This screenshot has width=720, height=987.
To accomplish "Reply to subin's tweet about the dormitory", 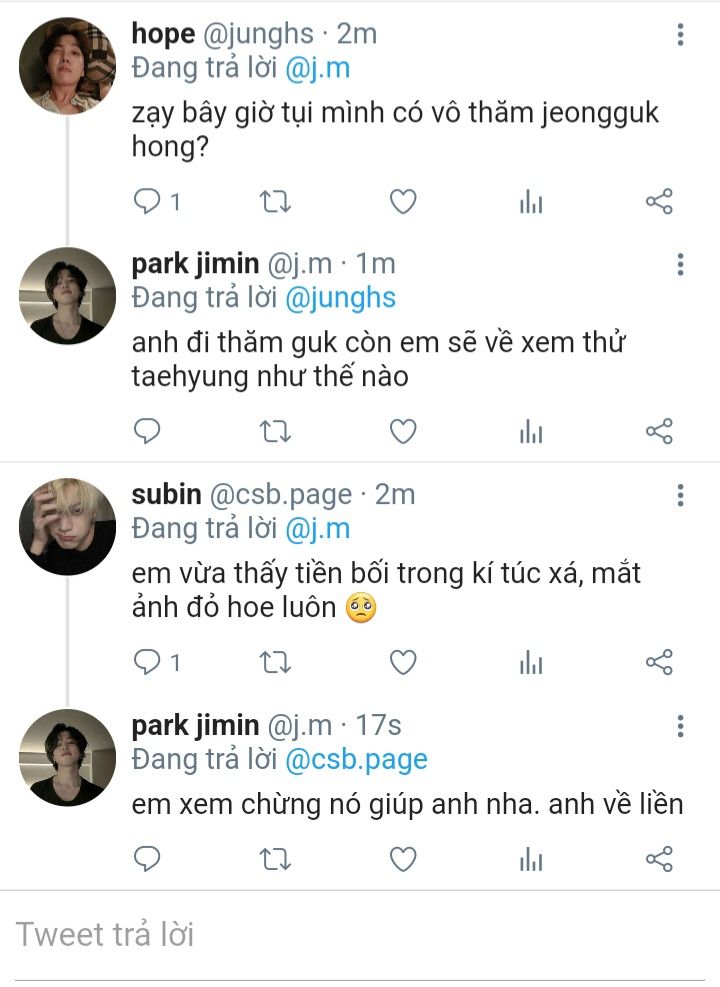I will point(148,661).
